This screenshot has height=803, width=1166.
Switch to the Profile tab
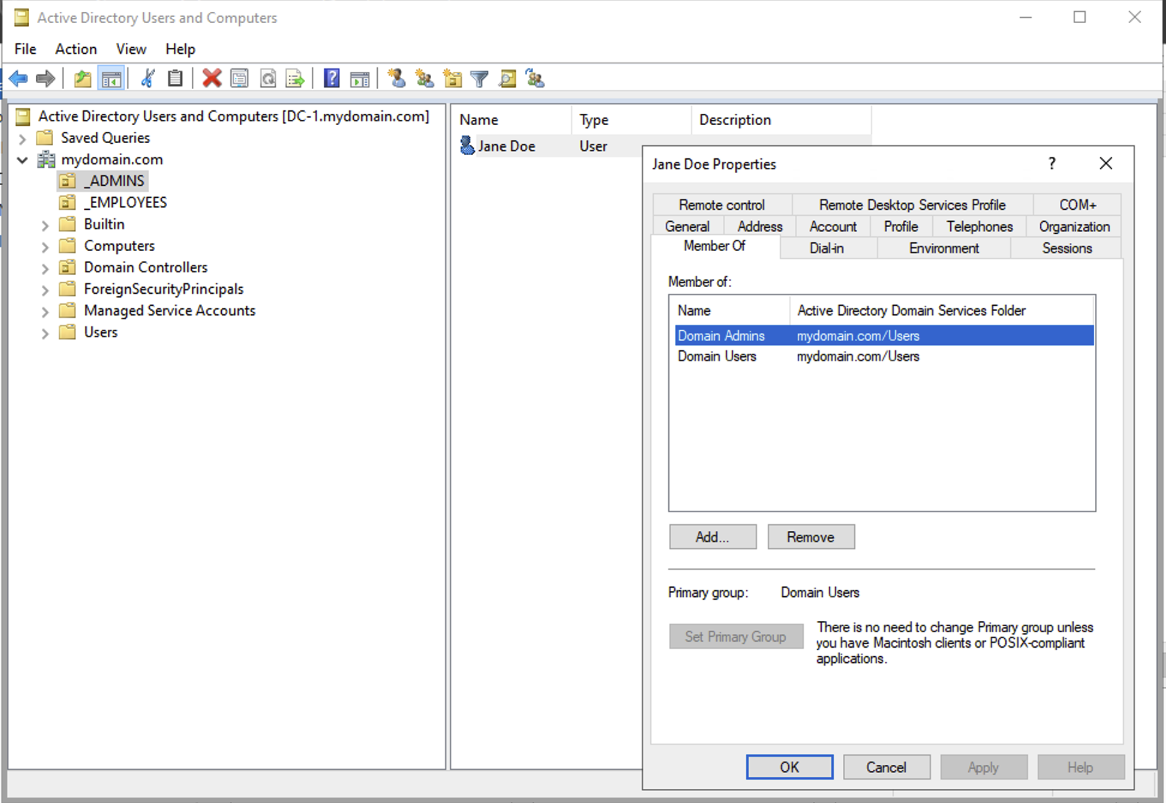901,226
